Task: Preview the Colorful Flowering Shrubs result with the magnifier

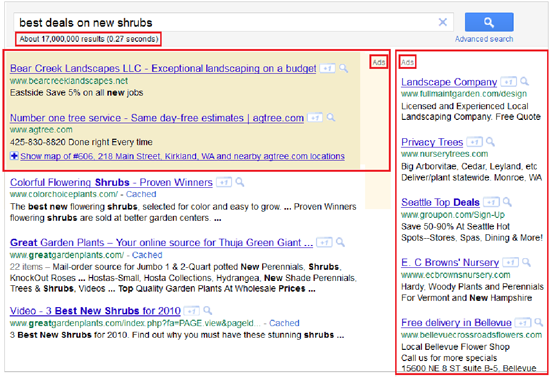Action: pyautogui.click(x=240, y=182)
